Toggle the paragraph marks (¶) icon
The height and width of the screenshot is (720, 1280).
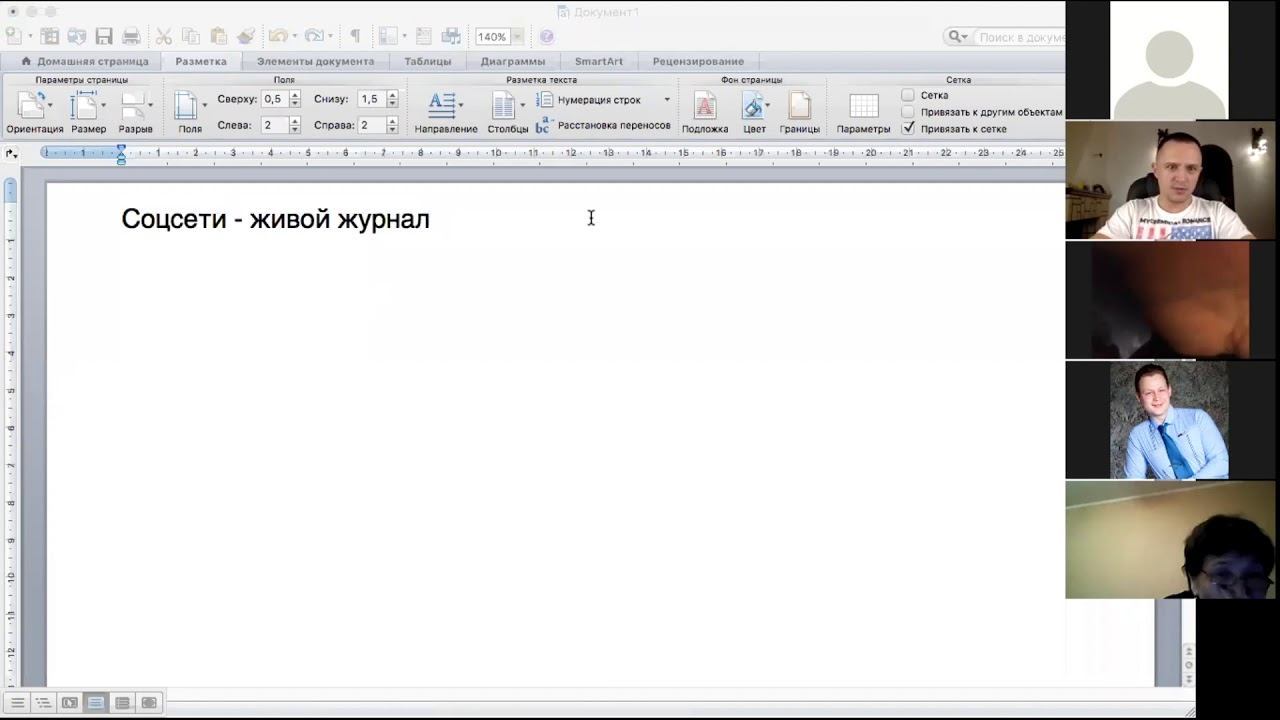click(x=354, y=36)
